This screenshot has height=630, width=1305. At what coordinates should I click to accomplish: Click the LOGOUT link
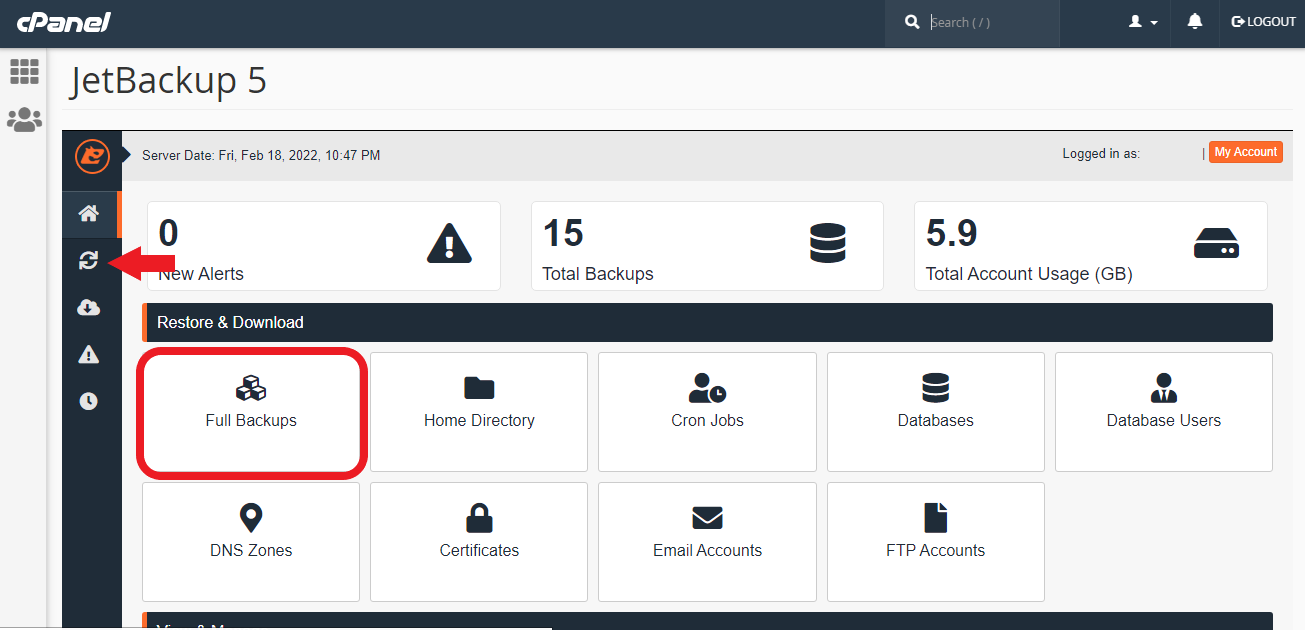[x=1263, y=22]
